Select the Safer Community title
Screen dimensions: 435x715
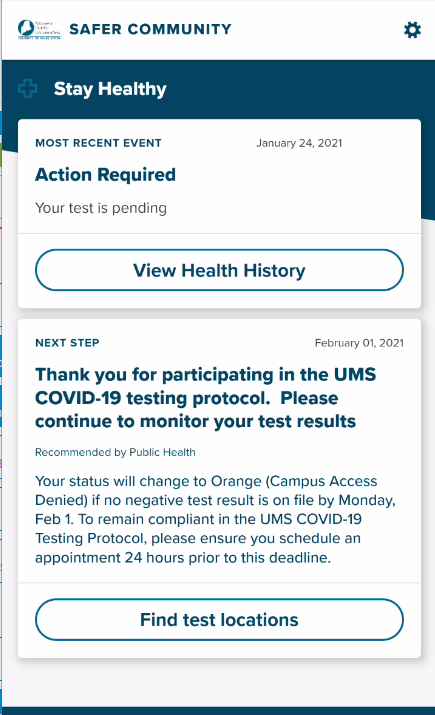click(x=150, y=29)
